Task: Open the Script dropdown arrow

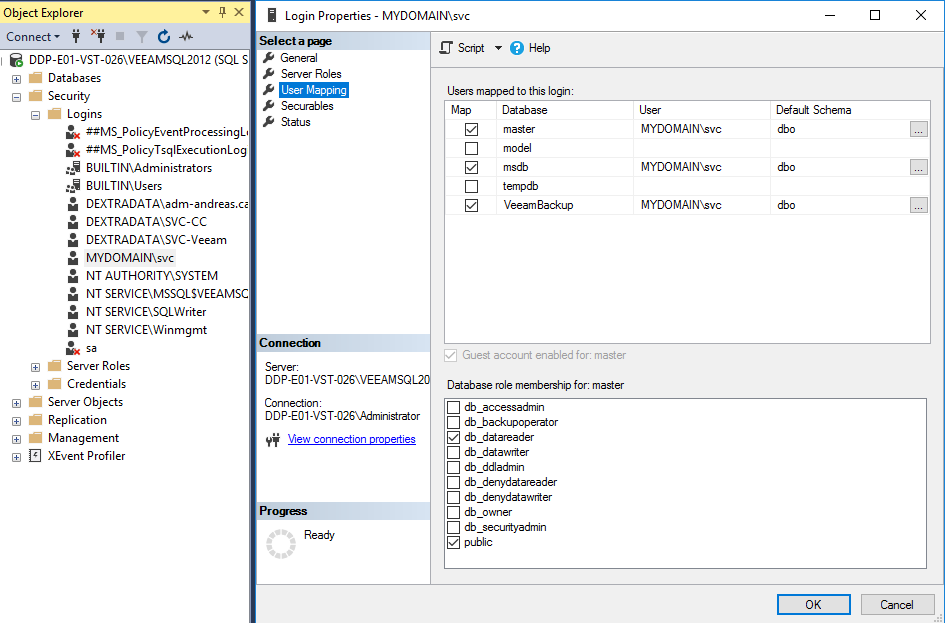Action: [498, 48]
